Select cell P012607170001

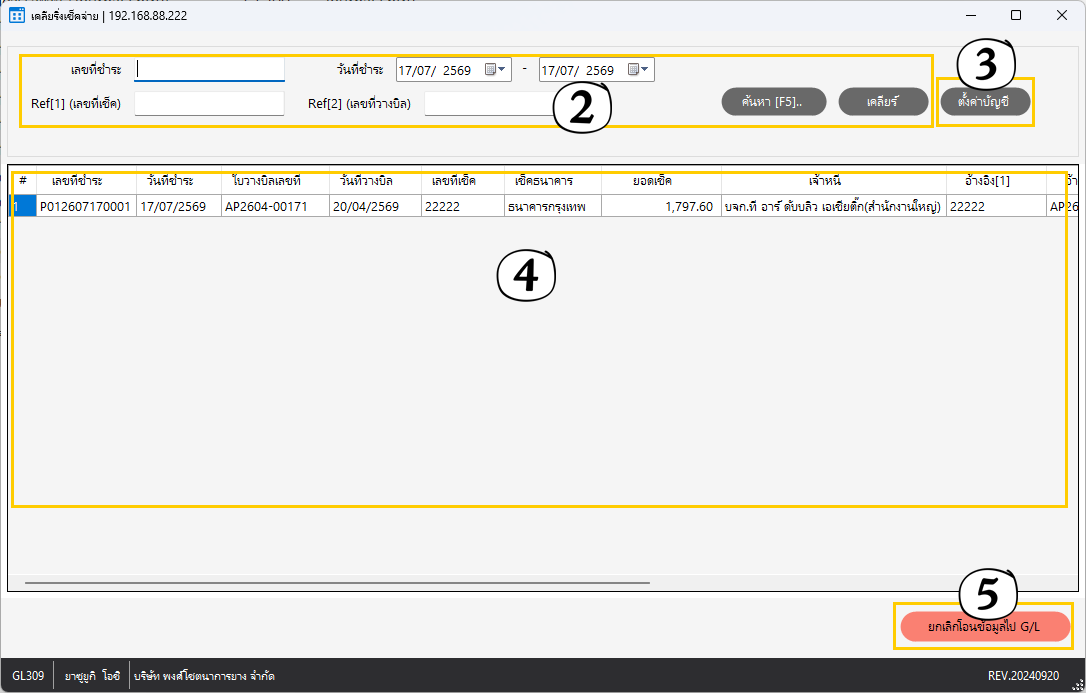(x=86, y=206)
